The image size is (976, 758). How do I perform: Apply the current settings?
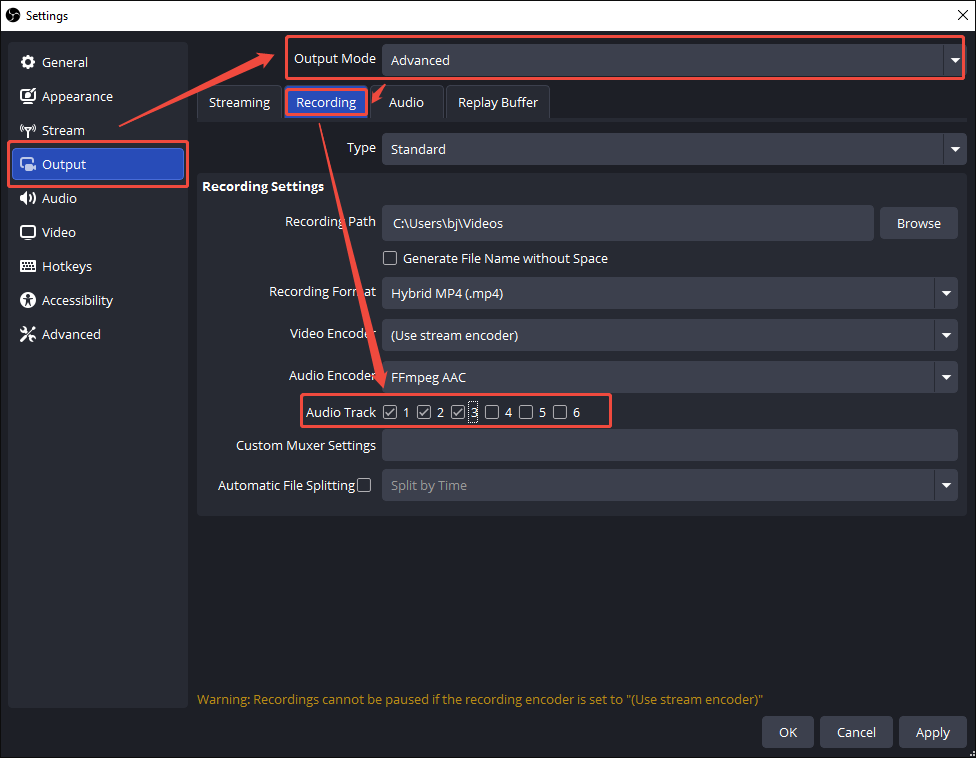(932, 732)
